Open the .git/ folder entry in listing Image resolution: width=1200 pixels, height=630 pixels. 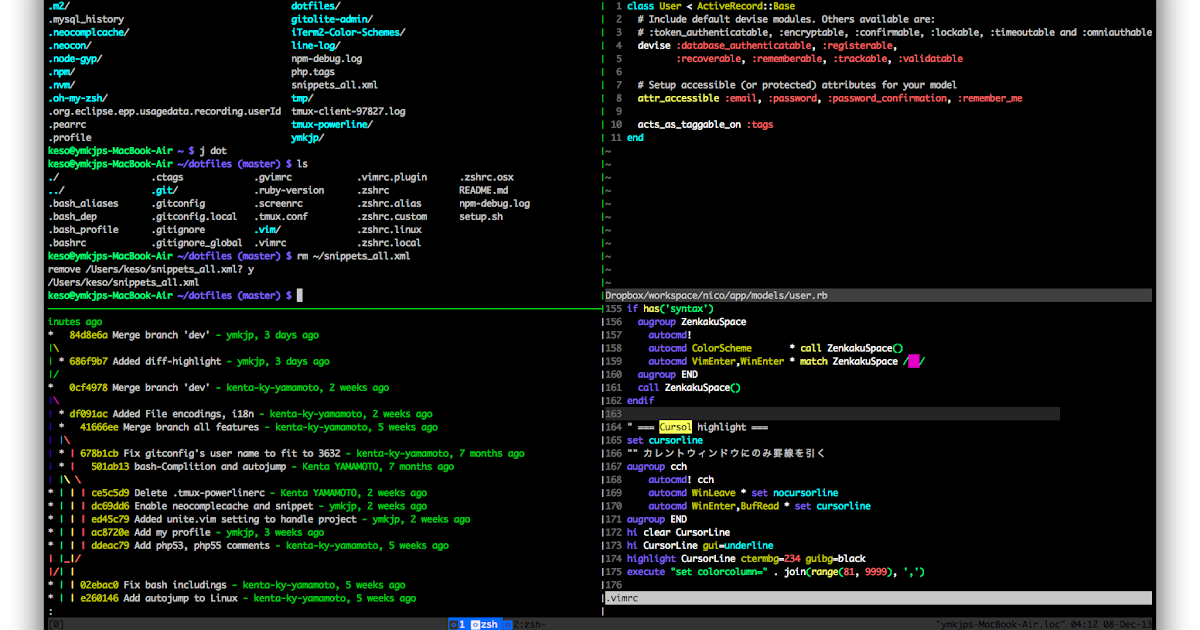(x=162, y=190)
